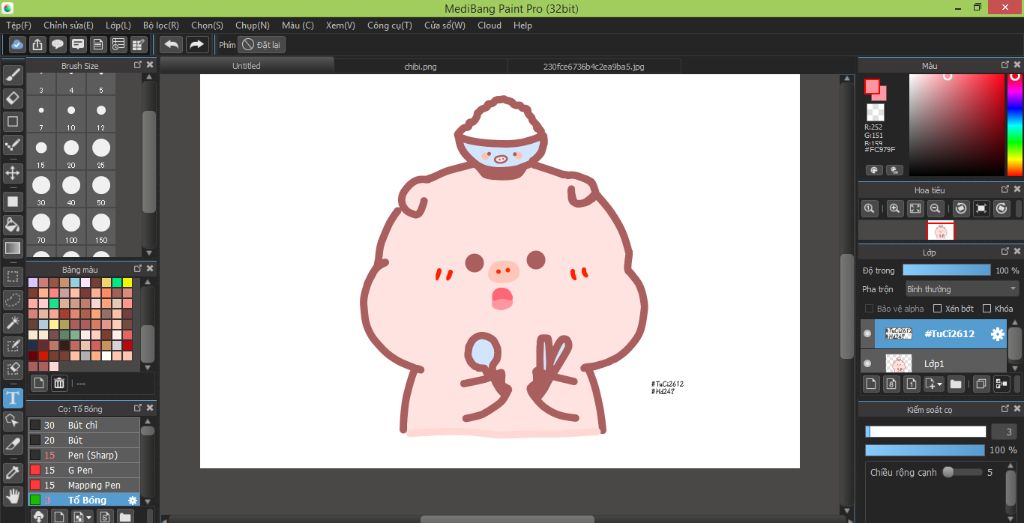The width and height of the screenshot is (1024, 523).
Task: Open the Tệp(F) menu
Action: pos(18,25)
